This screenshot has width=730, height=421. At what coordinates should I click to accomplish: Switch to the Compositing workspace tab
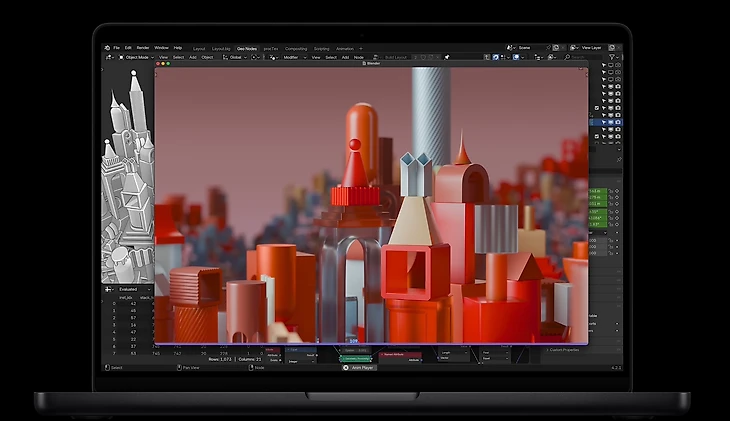296,48
